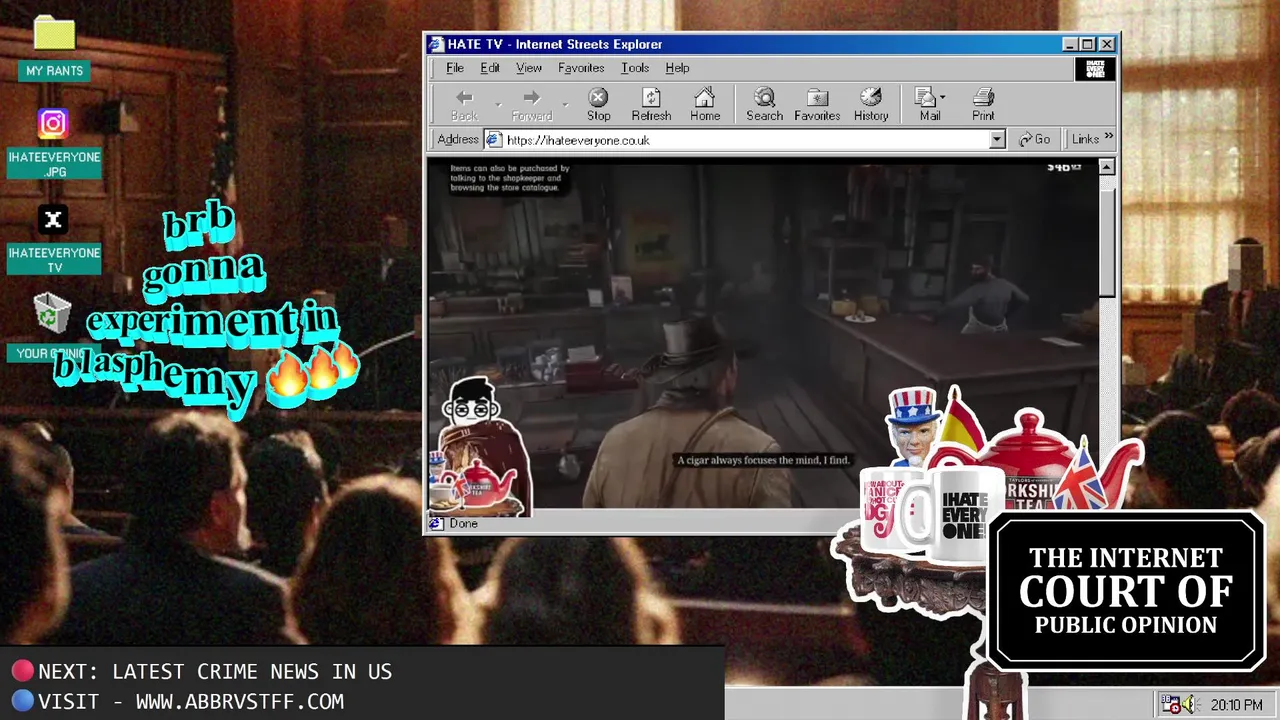This screenshot has height=720, width=1280.
Task: Click the Back arrow toolbar button
Action: [x=464, y=104]
